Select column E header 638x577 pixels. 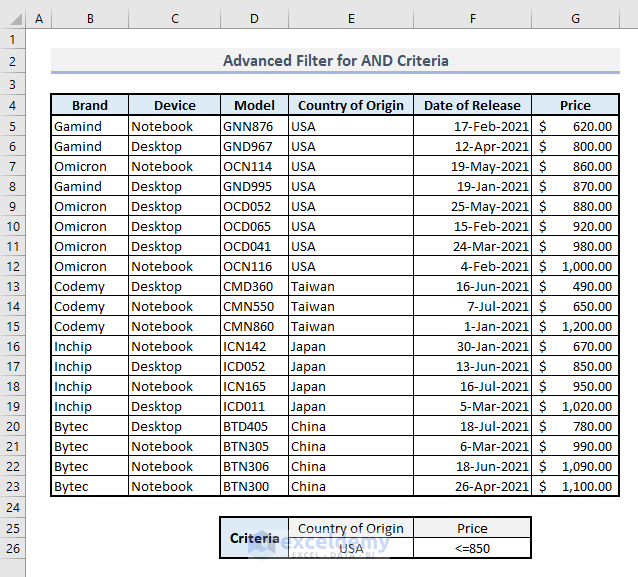pyautogui.click(x=351, y=19)
